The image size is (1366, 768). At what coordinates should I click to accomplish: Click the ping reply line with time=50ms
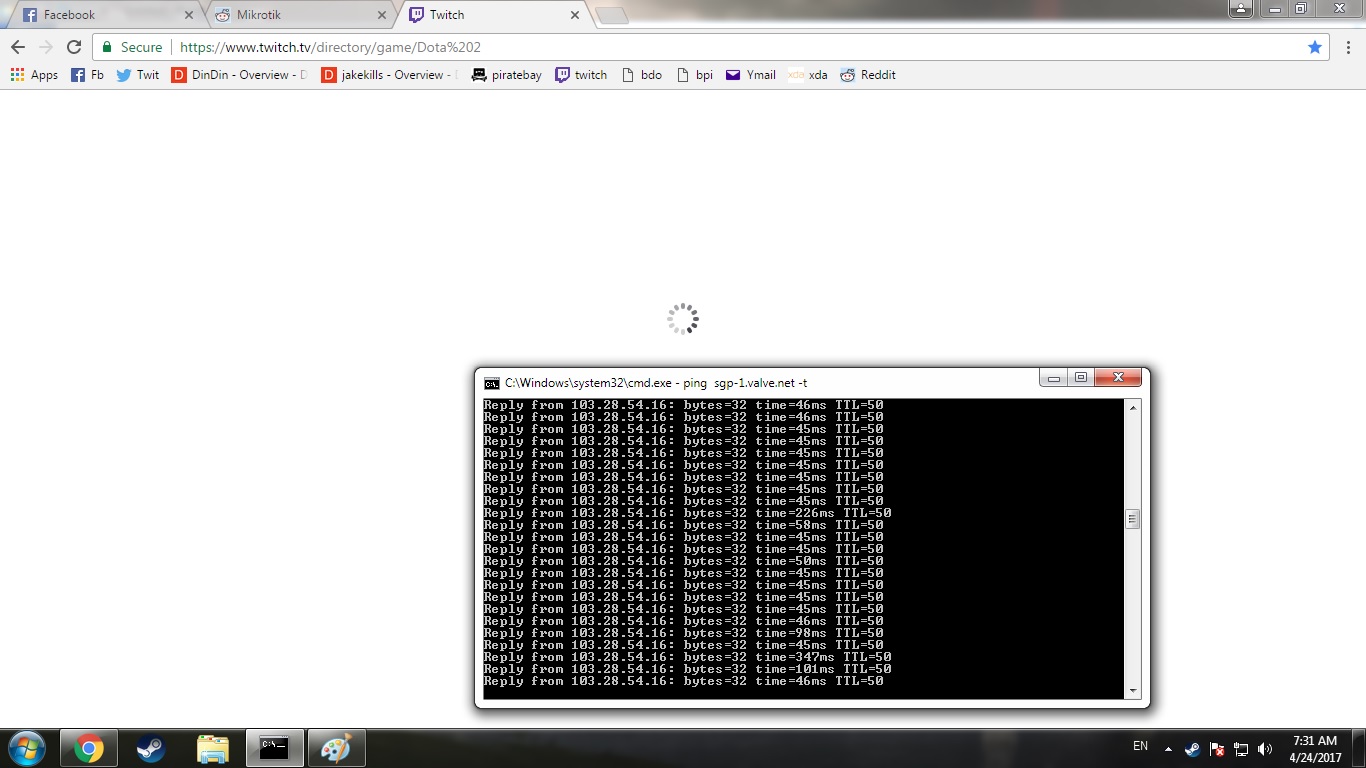pos(684,561)
